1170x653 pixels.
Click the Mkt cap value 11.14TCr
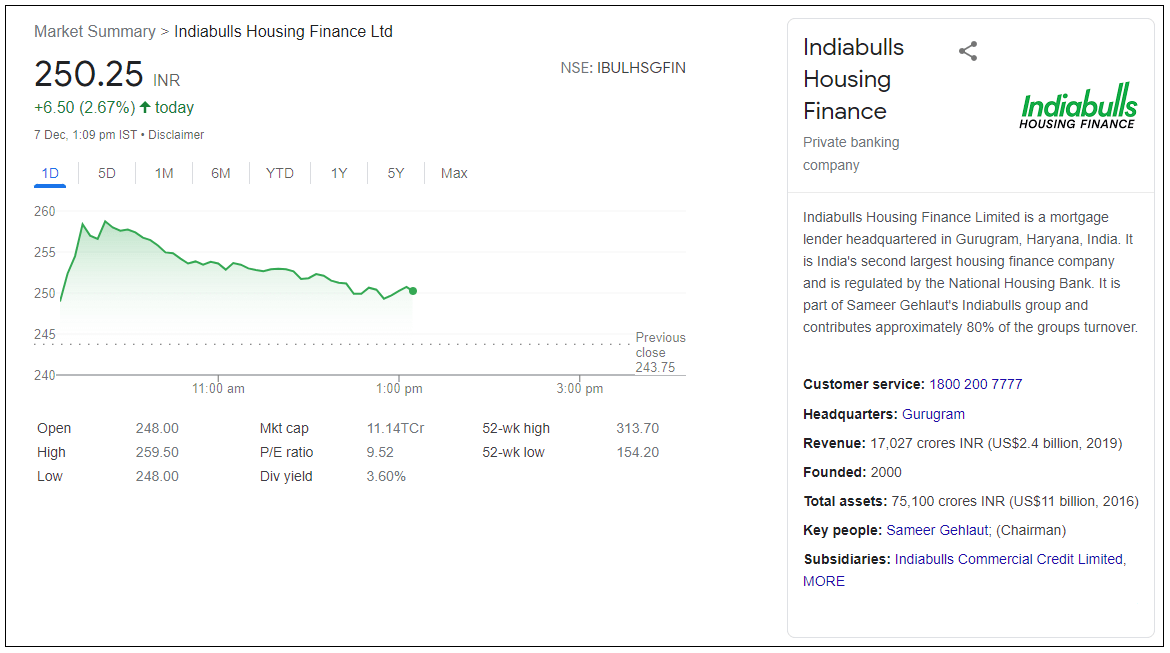coord(395,428)
